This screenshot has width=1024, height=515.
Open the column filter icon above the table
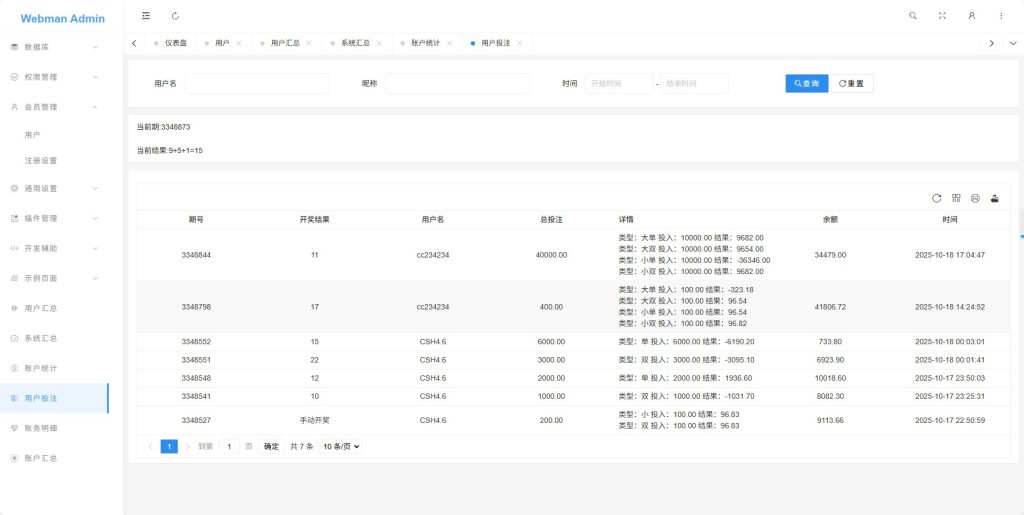(956, 198)
